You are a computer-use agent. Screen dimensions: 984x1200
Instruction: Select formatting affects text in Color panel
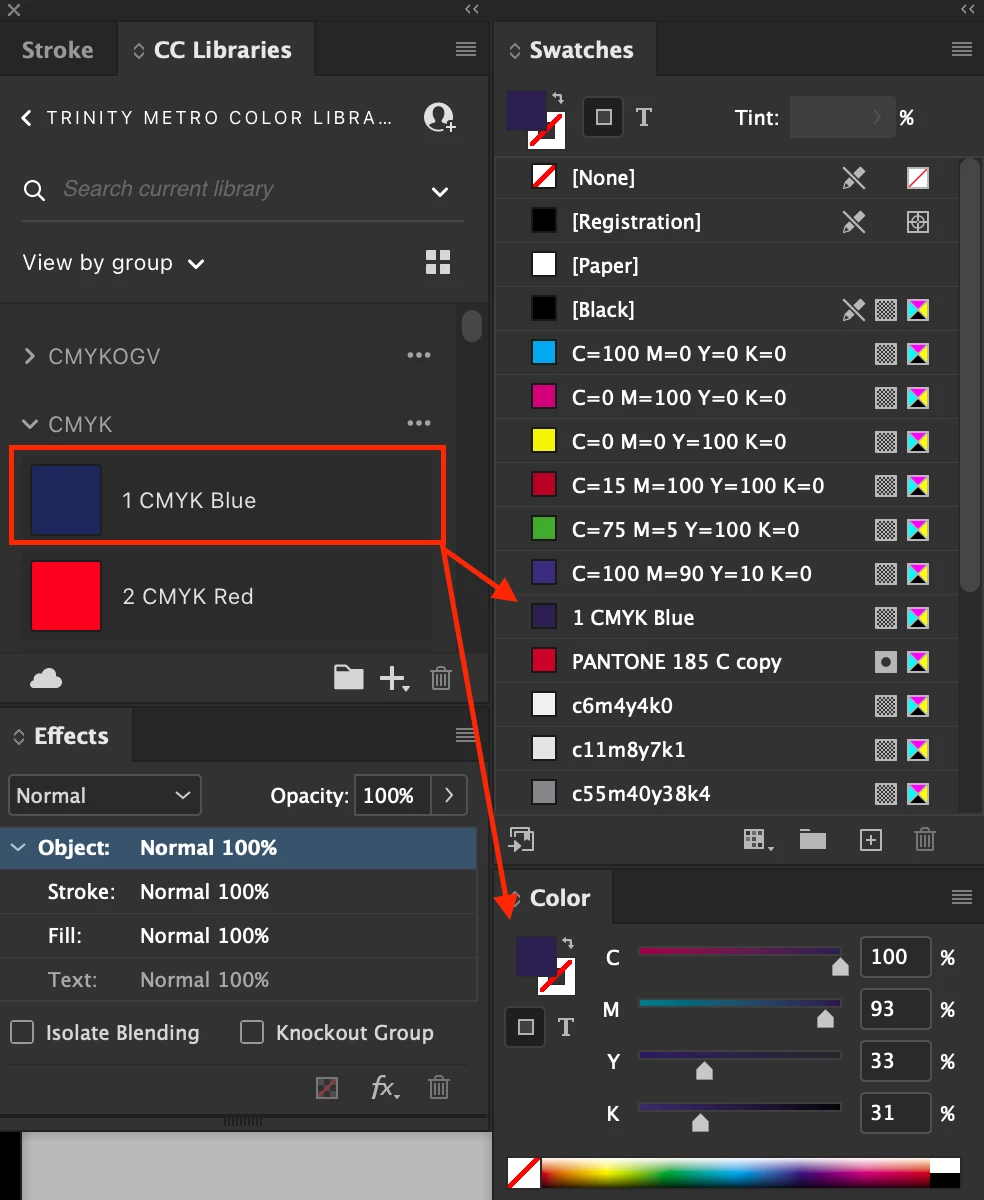(x=566, y=1026)
